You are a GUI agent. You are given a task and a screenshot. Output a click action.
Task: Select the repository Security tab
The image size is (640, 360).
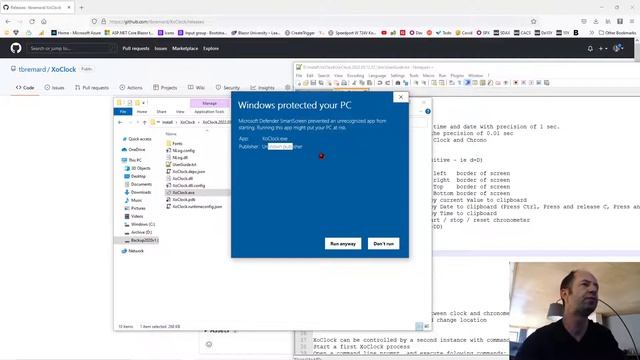pyautogui.click(x=227, y=87)
